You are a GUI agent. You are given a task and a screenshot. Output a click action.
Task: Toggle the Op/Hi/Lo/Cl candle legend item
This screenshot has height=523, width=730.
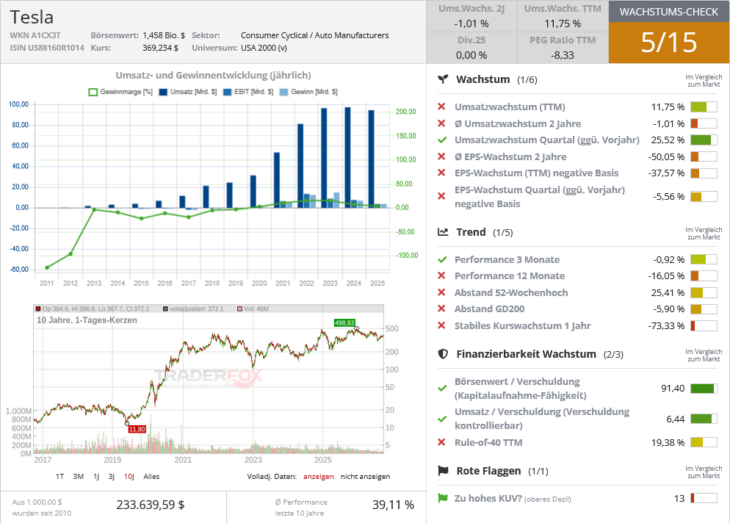click(93, 309)
